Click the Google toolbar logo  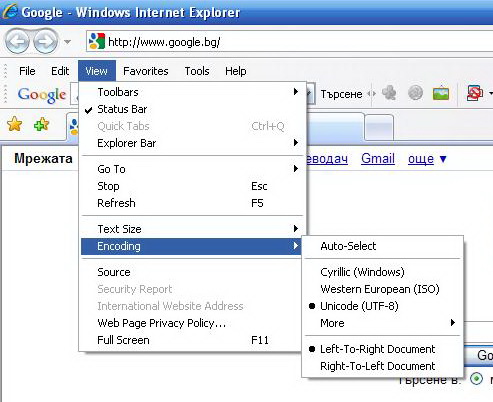pos(42,95)
